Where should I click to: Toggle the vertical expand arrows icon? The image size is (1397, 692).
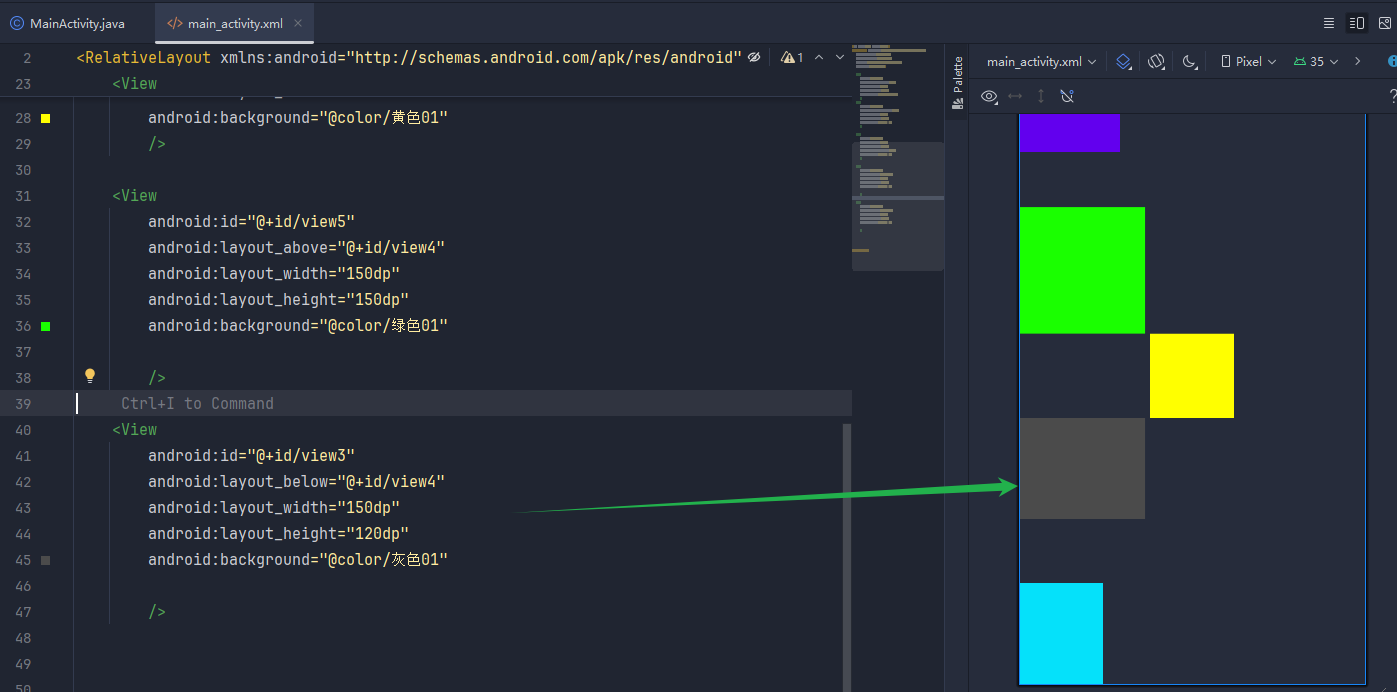tap(1041, 96)
